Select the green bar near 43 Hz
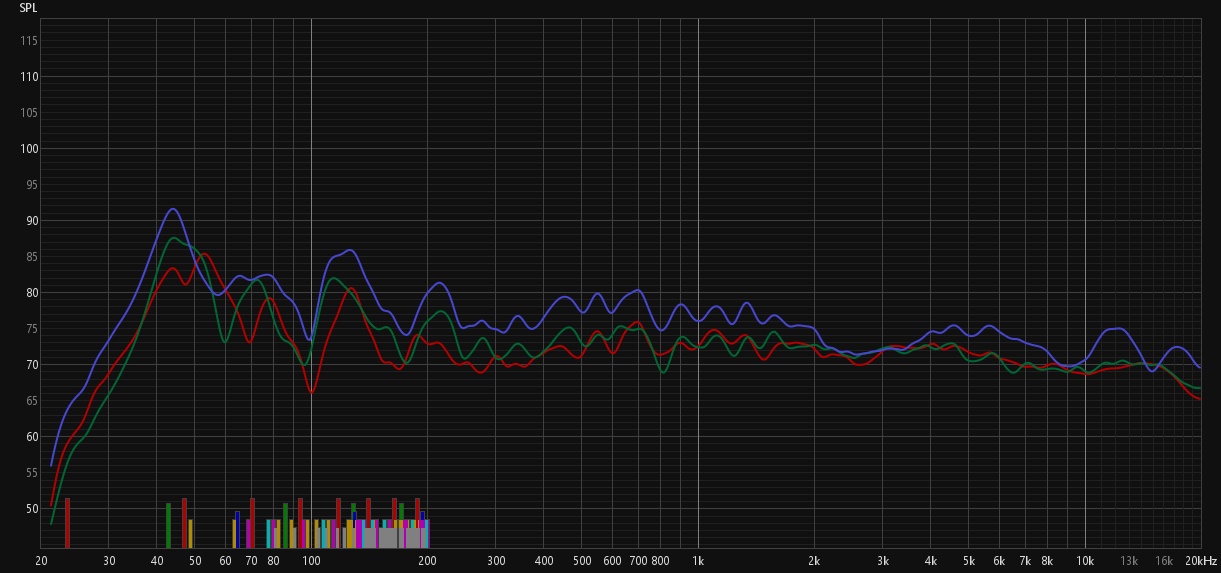The height and width of the screenshot is (573, 1221). [x=168, y=525]
